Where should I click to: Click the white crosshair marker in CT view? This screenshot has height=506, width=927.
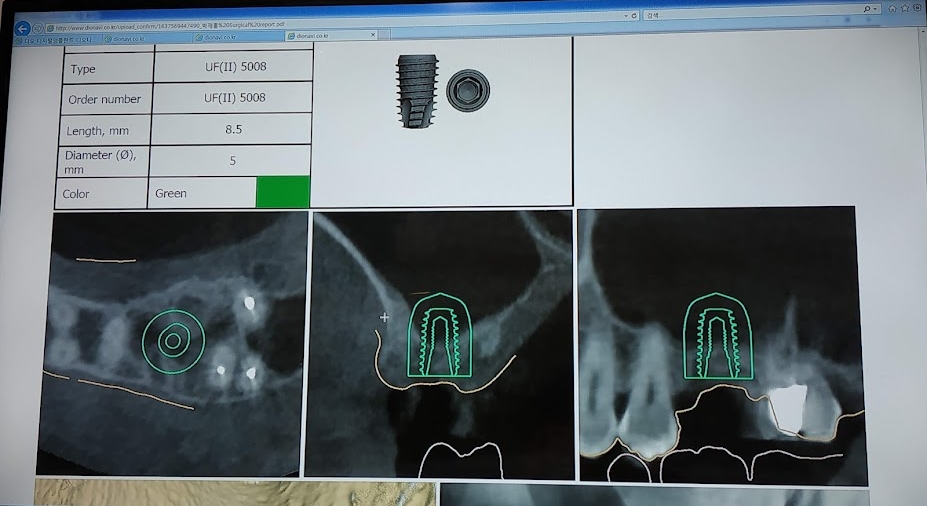point(384,317)
